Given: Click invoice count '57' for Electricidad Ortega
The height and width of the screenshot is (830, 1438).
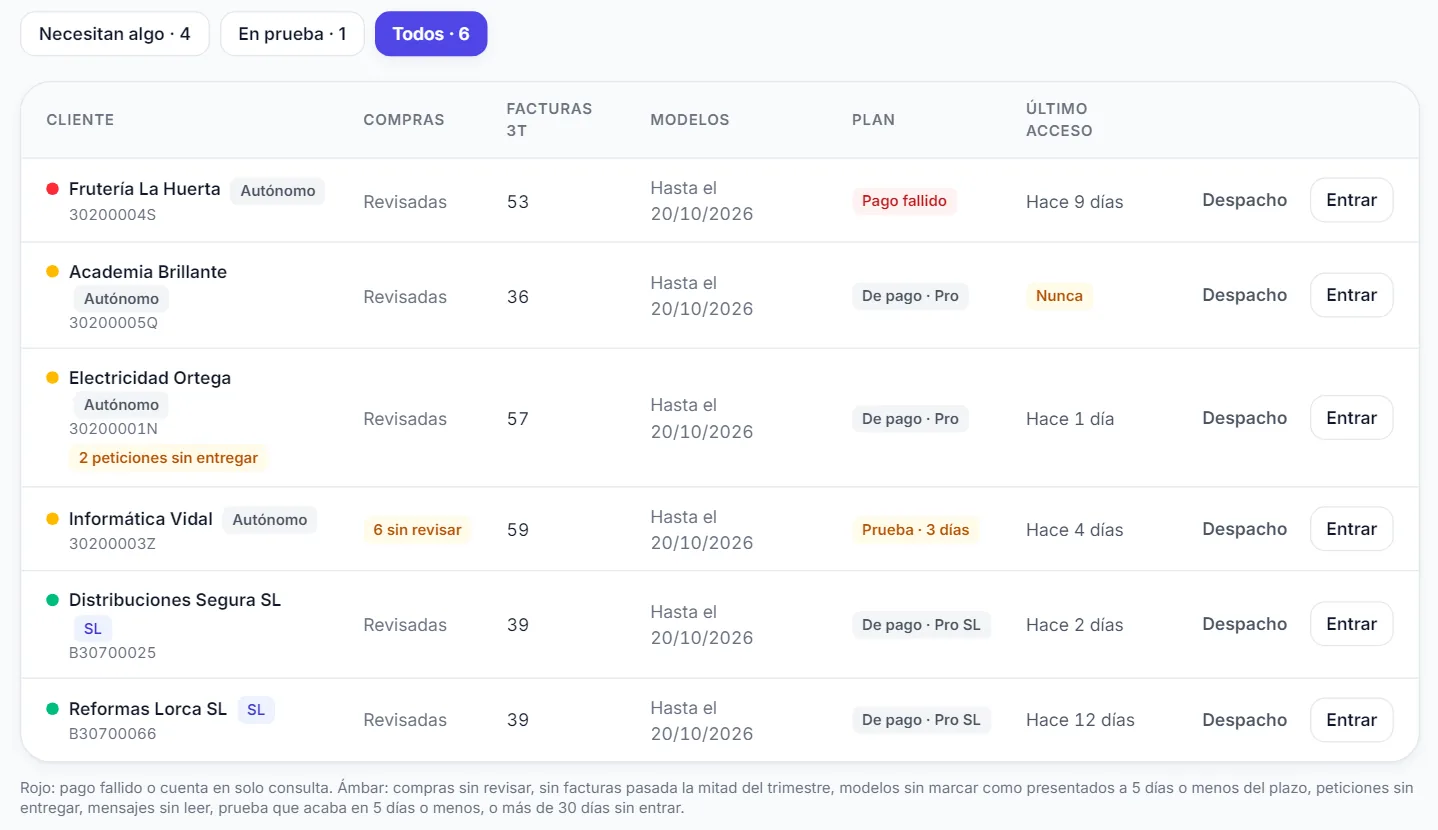Looking at the screenshot, I should [x=517, y=419].
